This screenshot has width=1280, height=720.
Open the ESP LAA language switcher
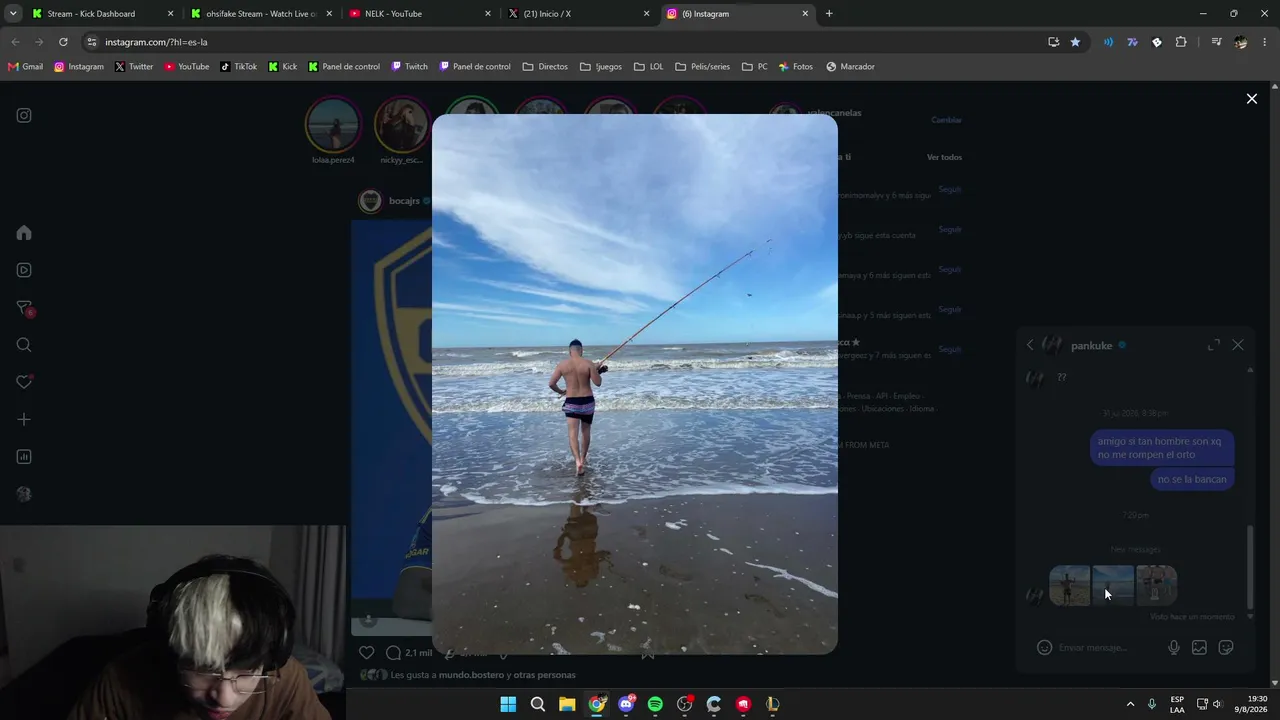tap(1177, 704)
